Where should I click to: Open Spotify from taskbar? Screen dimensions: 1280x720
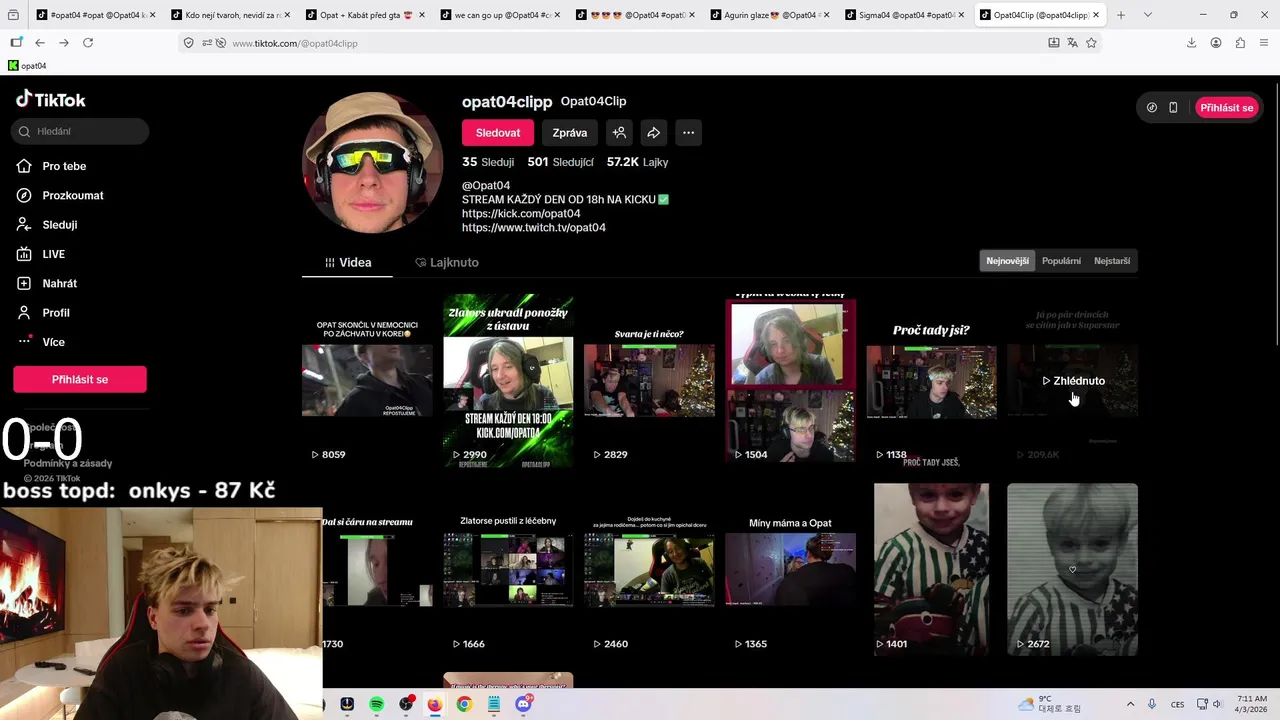tap(376, 704)
